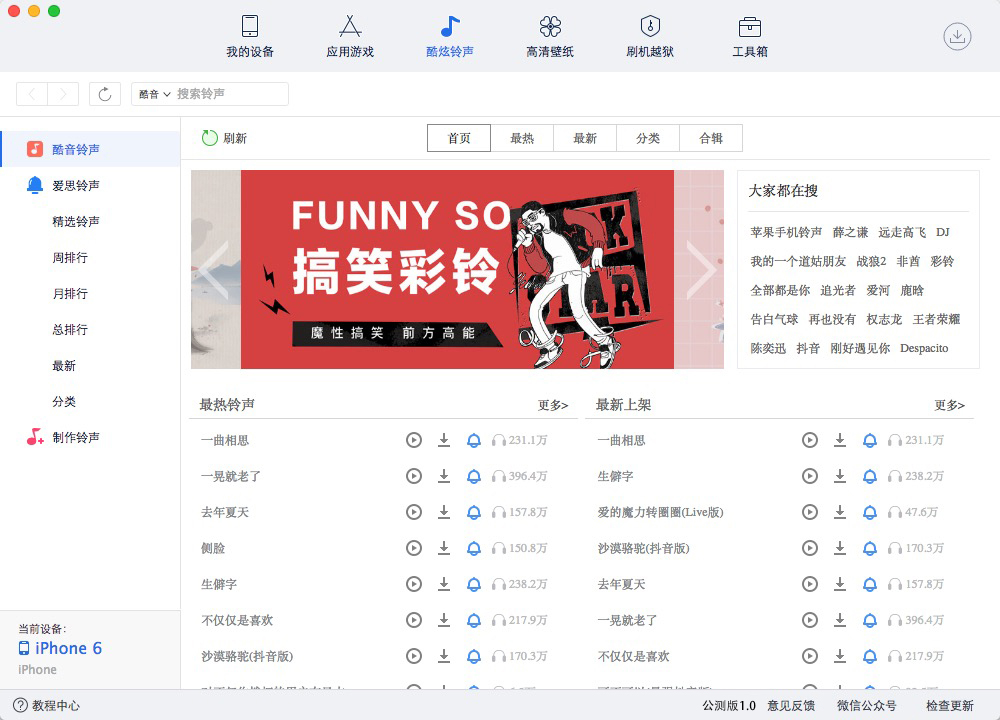Open 更多 list under 最热铃声

pyautogui.click(x=553, y=403)
